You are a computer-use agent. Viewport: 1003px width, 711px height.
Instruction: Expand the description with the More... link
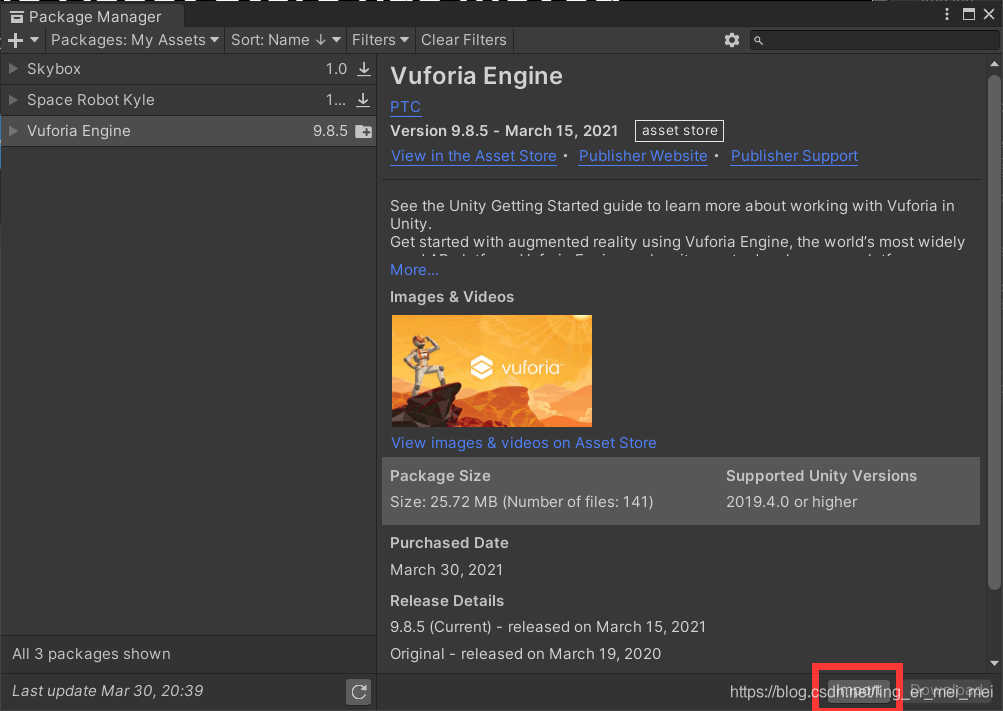pos(415,270)
